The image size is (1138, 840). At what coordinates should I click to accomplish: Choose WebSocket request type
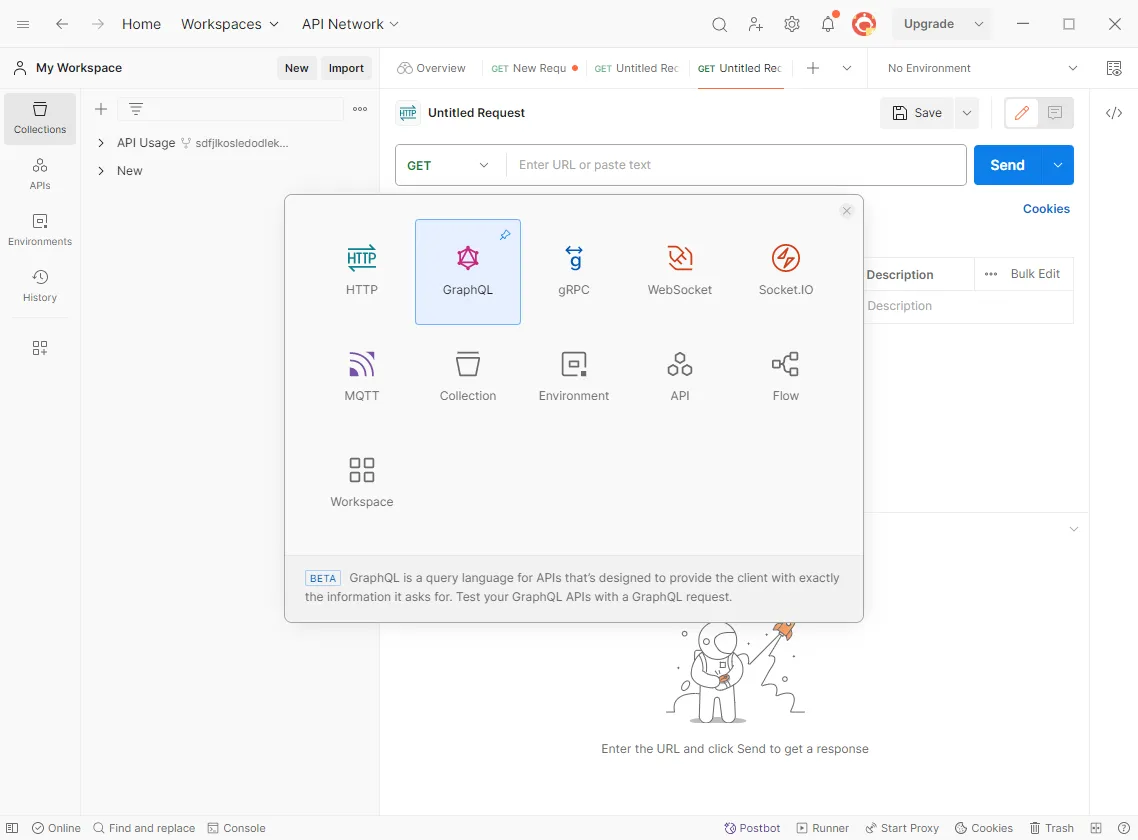click(679, 272)
